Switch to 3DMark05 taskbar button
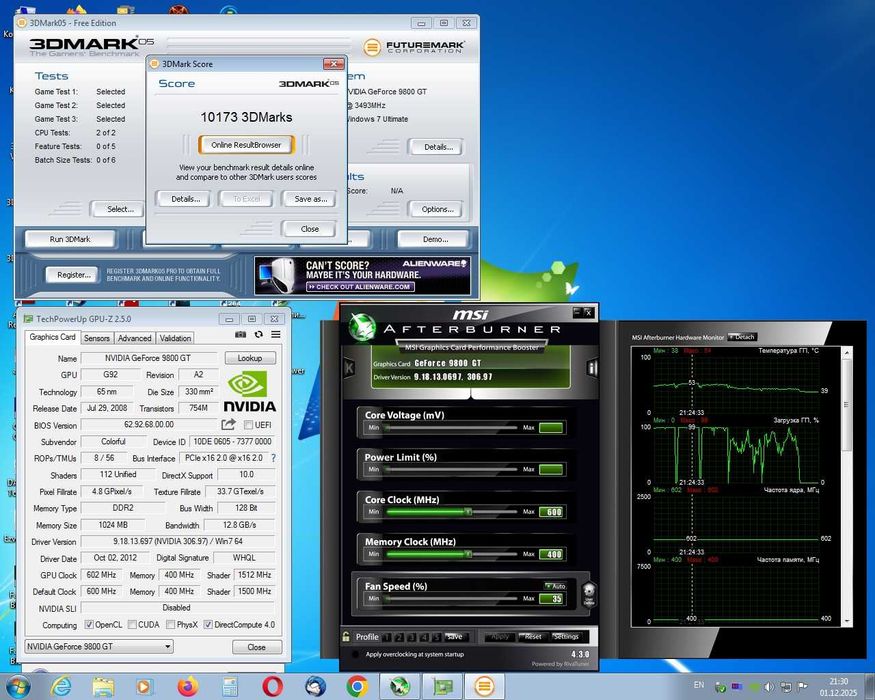 coord(484,686)
